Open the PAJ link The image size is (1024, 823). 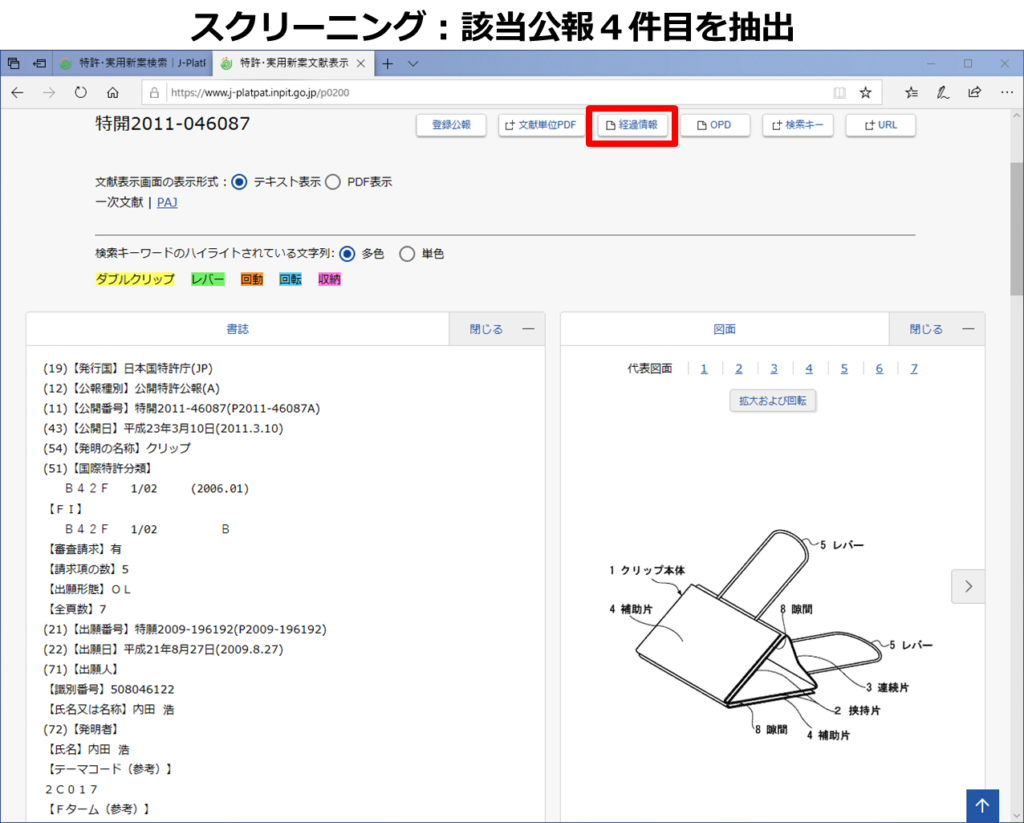167,202
